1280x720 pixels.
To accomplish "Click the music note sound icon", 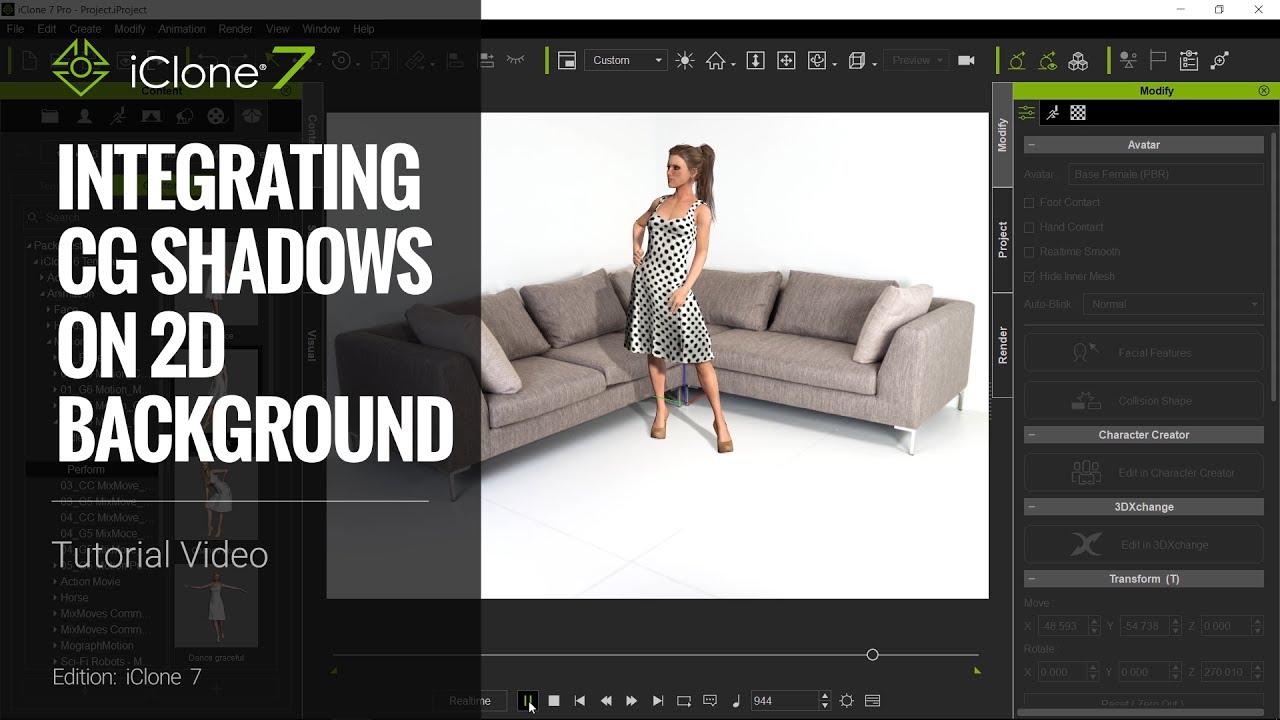I will click(737, 701).
